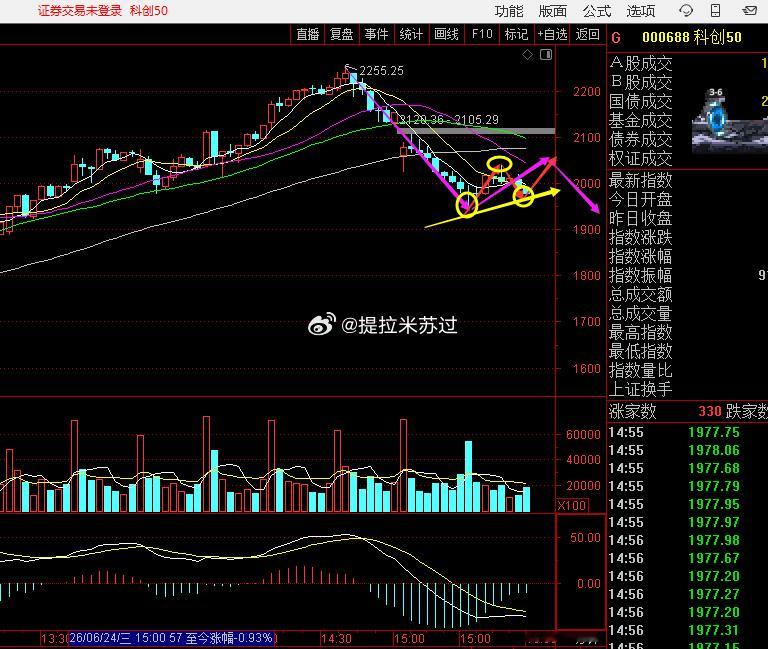This screenshot has width=768, height=649.
Task: Click the 14:30 time axis marker
Action: point(336,639)
